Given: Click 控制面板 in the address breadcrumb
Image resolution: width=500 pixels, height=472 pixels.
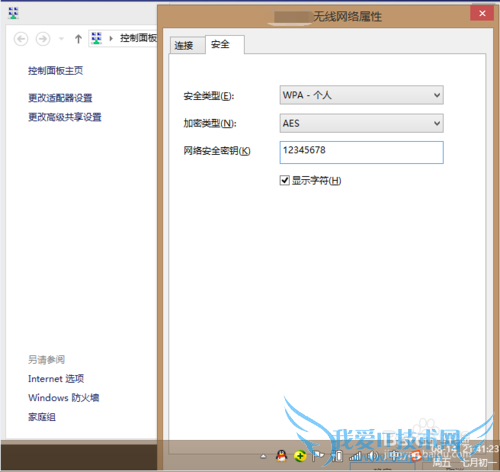Looking at the screenshot, I should click(x=138, y=38).
